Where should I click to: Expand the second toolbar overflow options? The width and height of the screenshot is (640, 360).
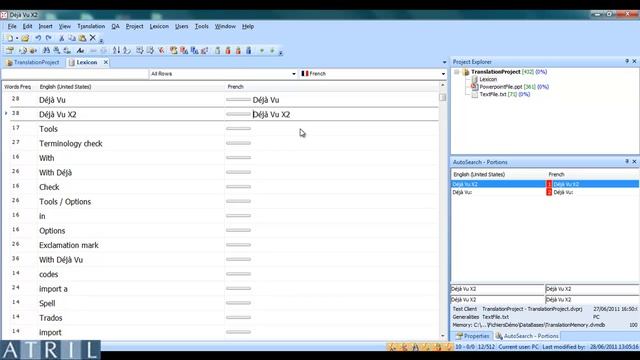coord(281,53)
